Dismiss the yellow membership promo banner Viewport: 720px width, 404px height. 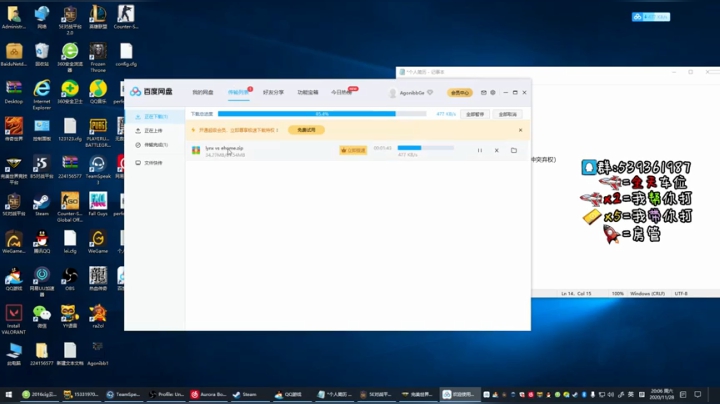tap(520, 130)
